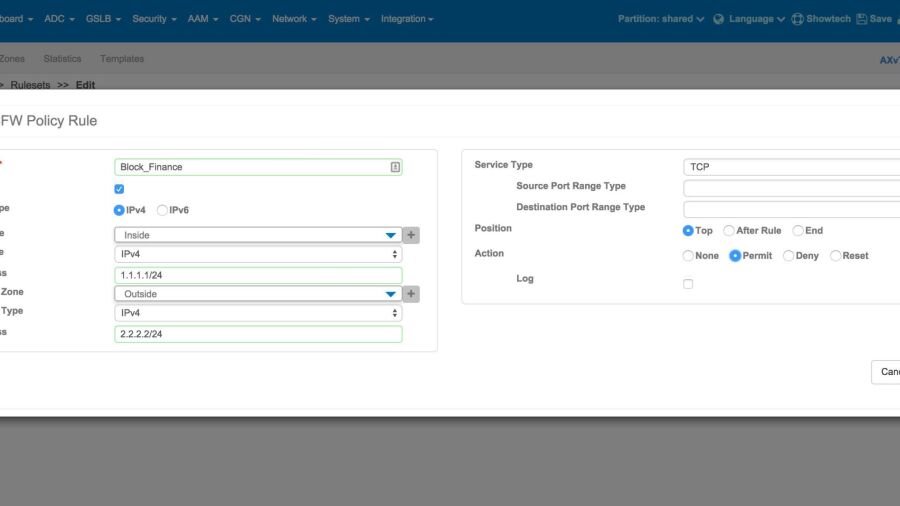Open the Outside zone dropdown
The image size is (900, 506).
[x=258, y=294]
